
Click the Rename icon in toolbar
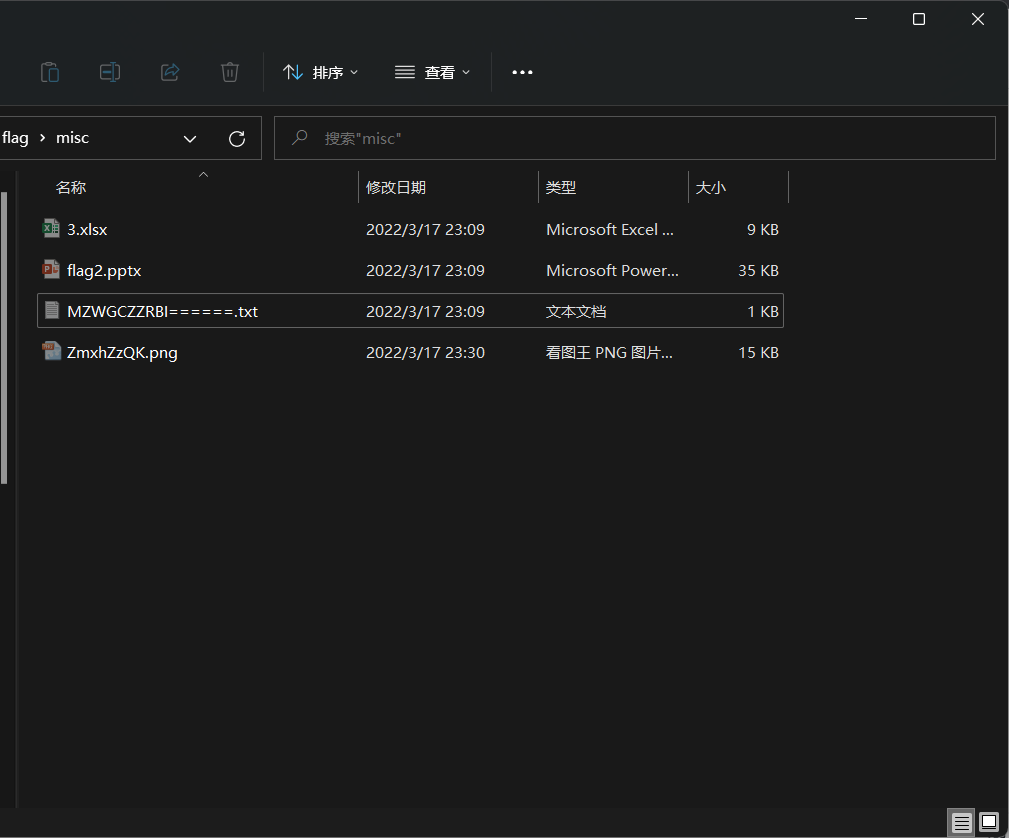point(110,72)
